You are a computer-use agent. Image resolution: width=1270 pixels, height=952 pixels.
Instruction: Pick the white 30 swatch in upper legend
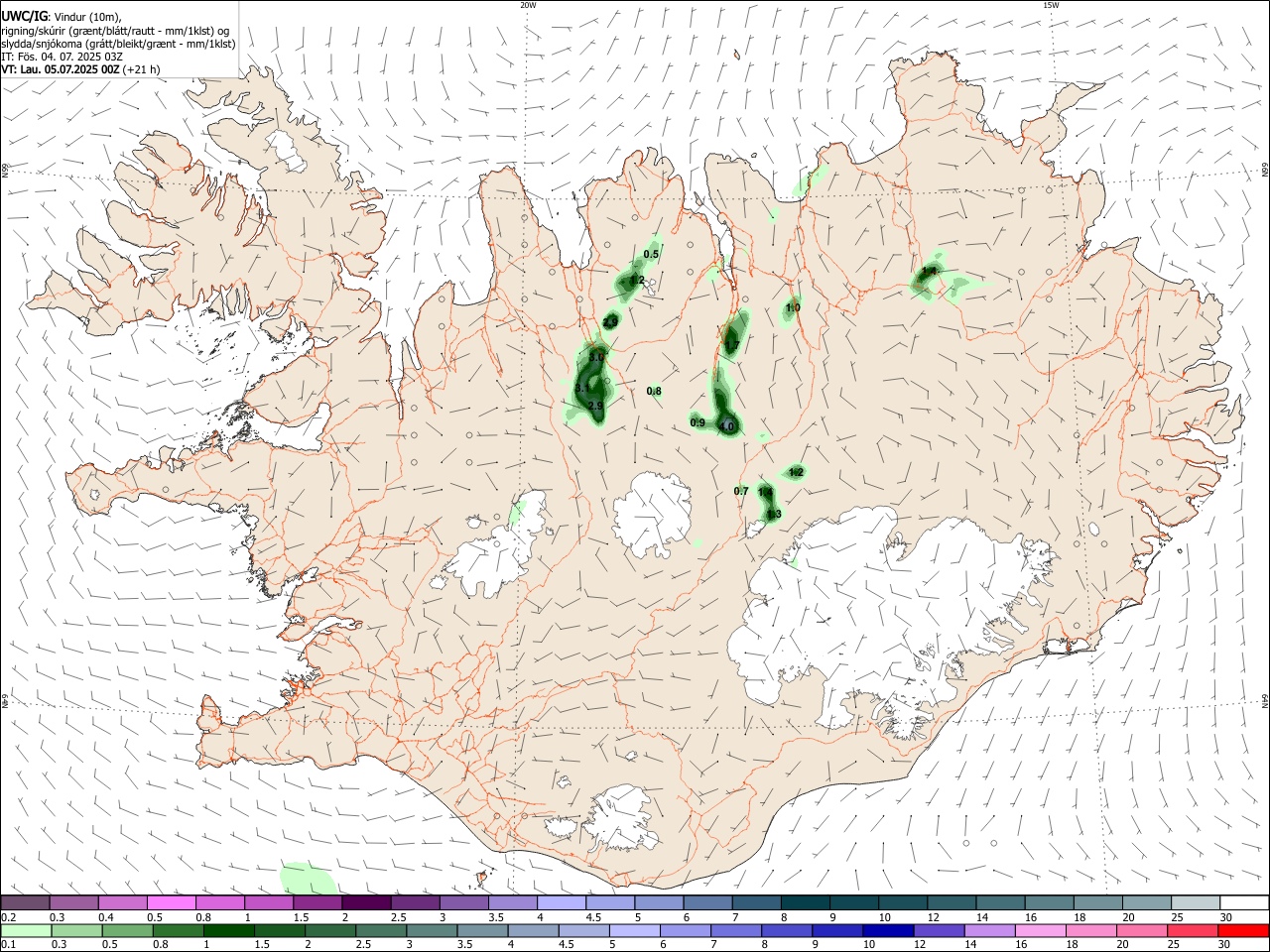pyautogui.click(x=1244, y=903)
